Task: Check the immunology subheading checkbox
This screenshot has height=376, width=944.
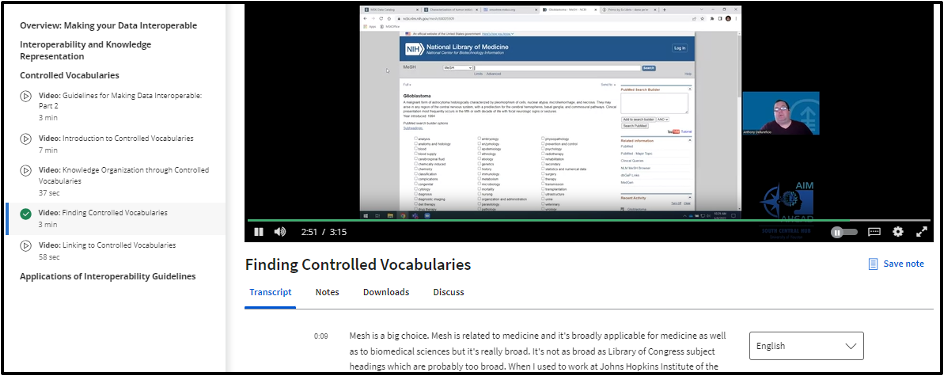Action: coord(479,174)
